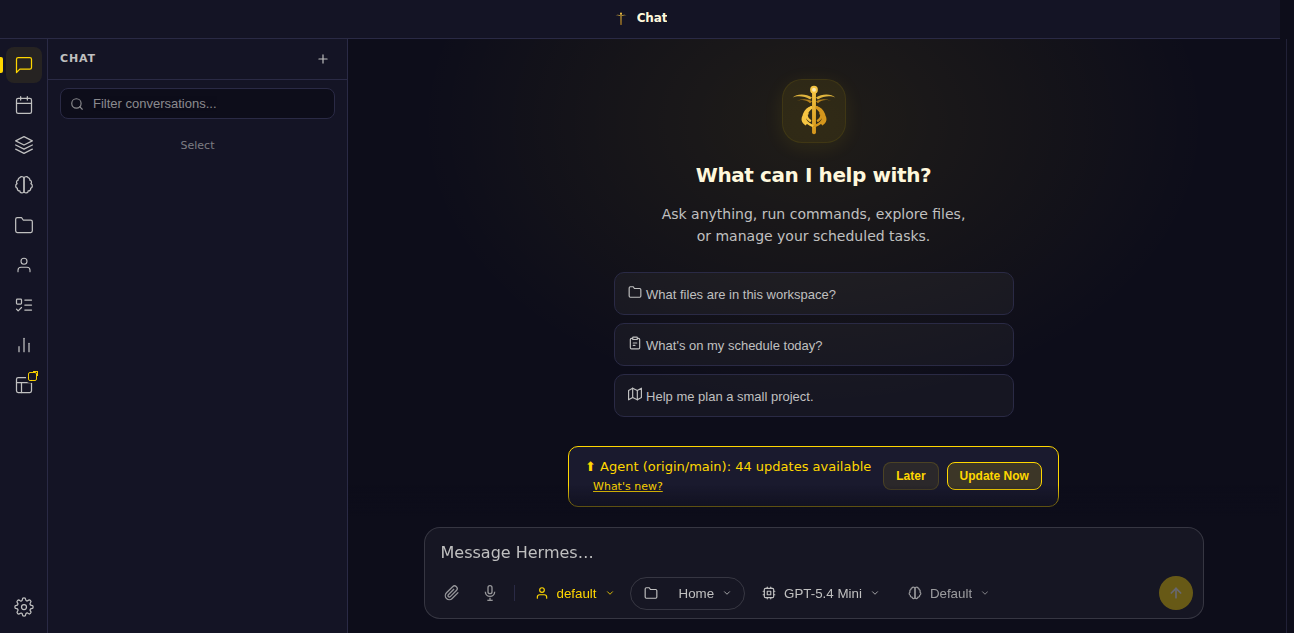Viewport: 1294px width, 633px height.
Task: Open the person profile icon in sidebar
Action: tap(24, 265)
